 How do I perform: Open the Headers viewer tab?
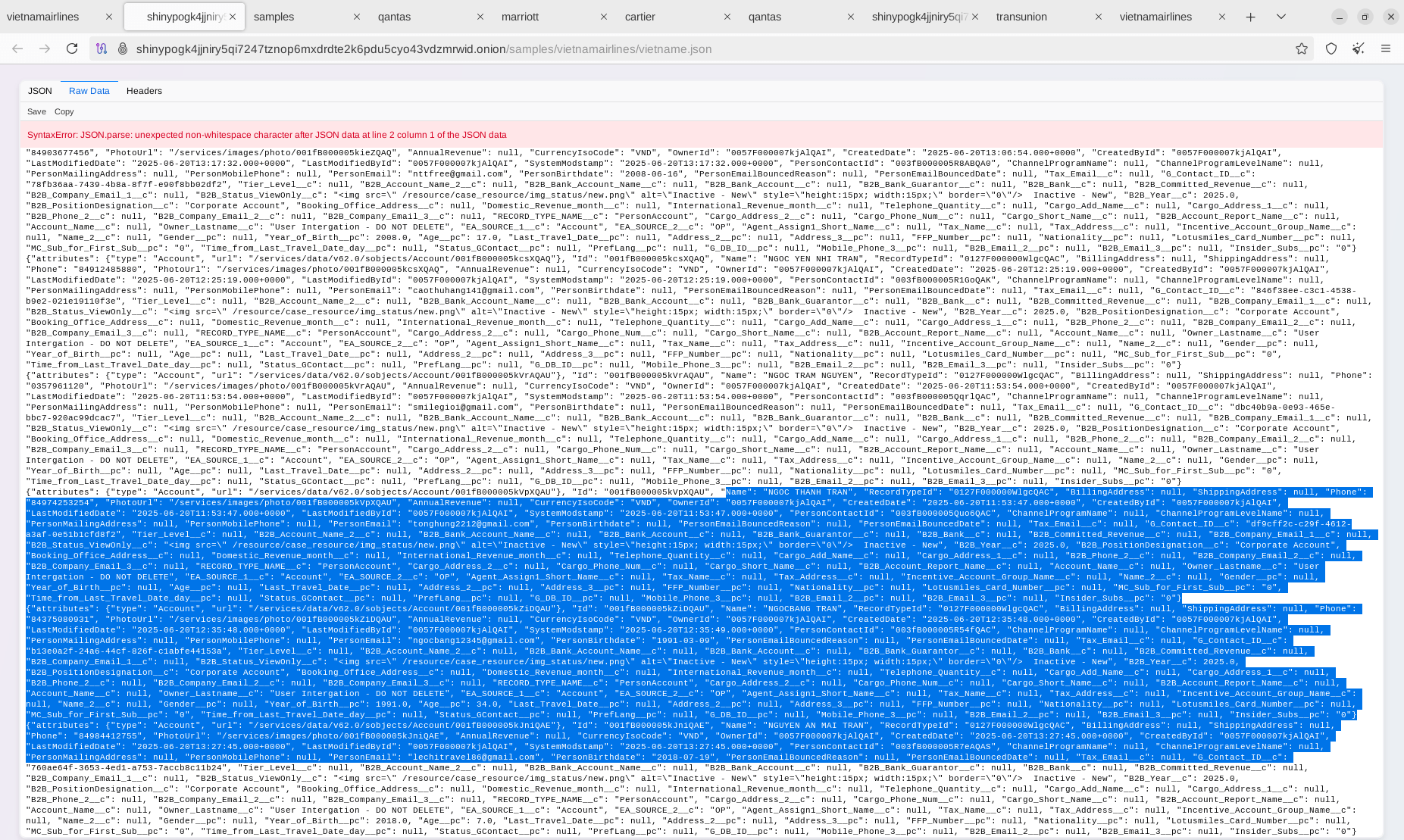point(144,91)
